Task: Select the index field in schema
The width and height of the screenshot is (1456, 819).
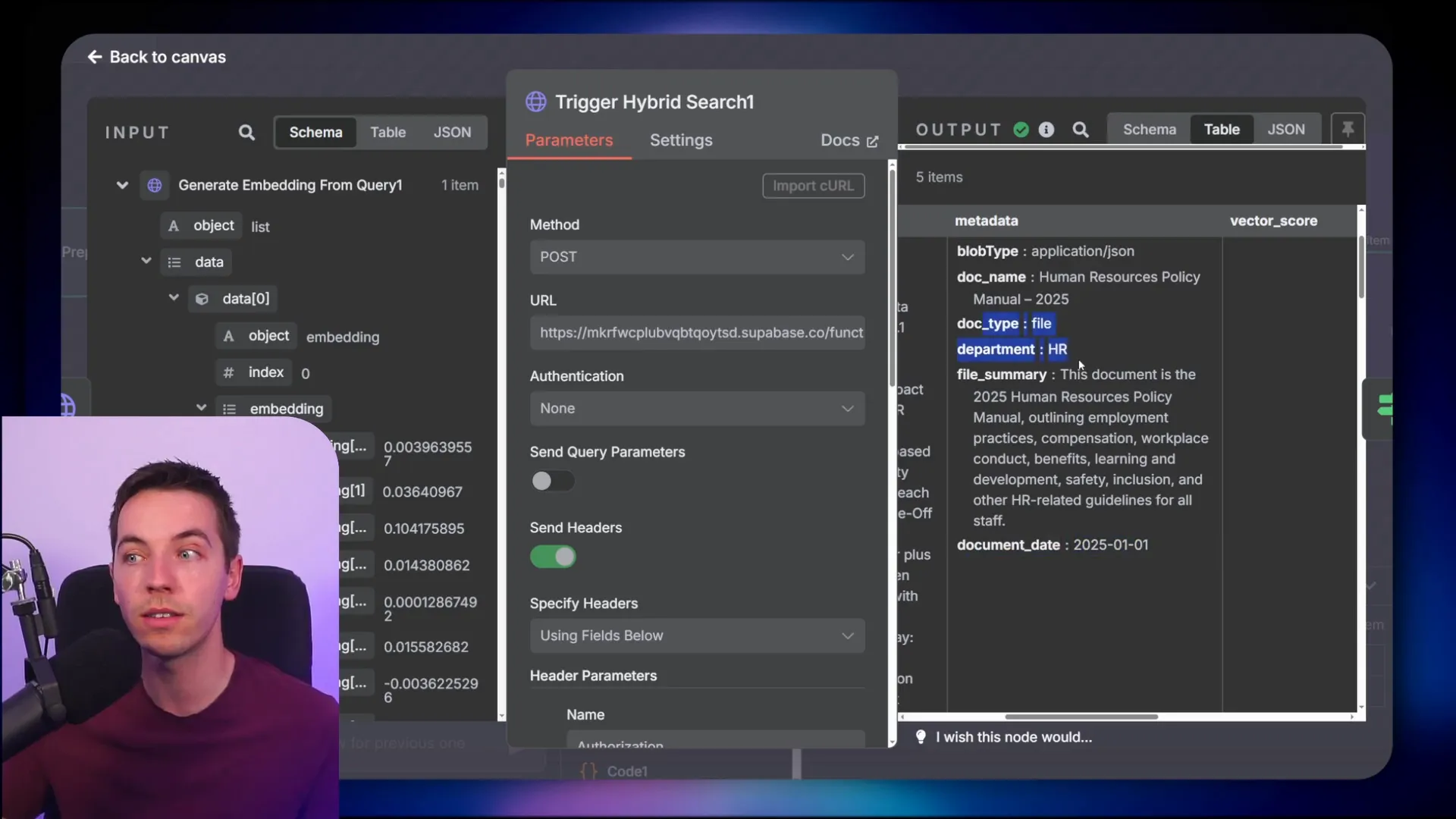Action: 254,372
